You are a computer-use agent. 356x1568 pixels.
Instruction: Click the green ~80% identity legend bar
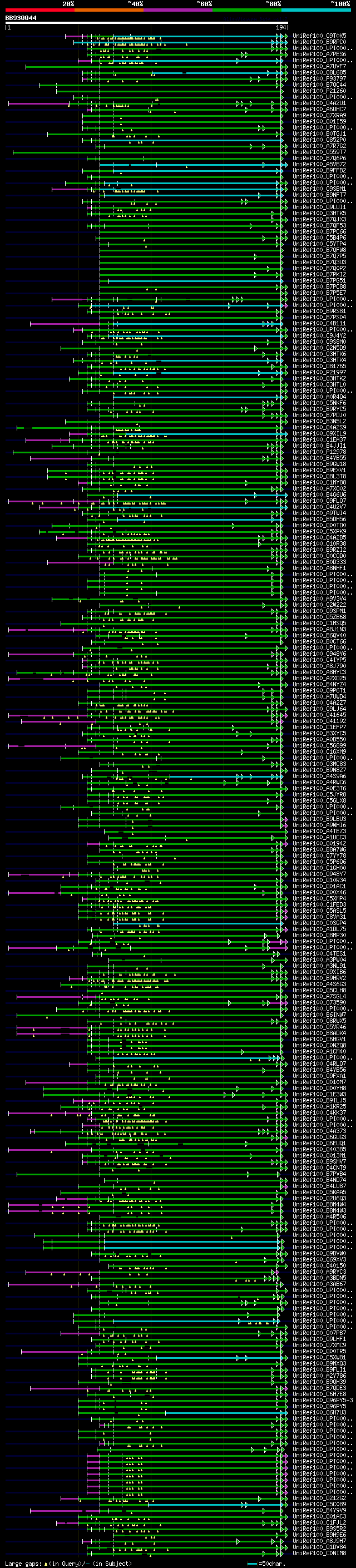point(247,10)
